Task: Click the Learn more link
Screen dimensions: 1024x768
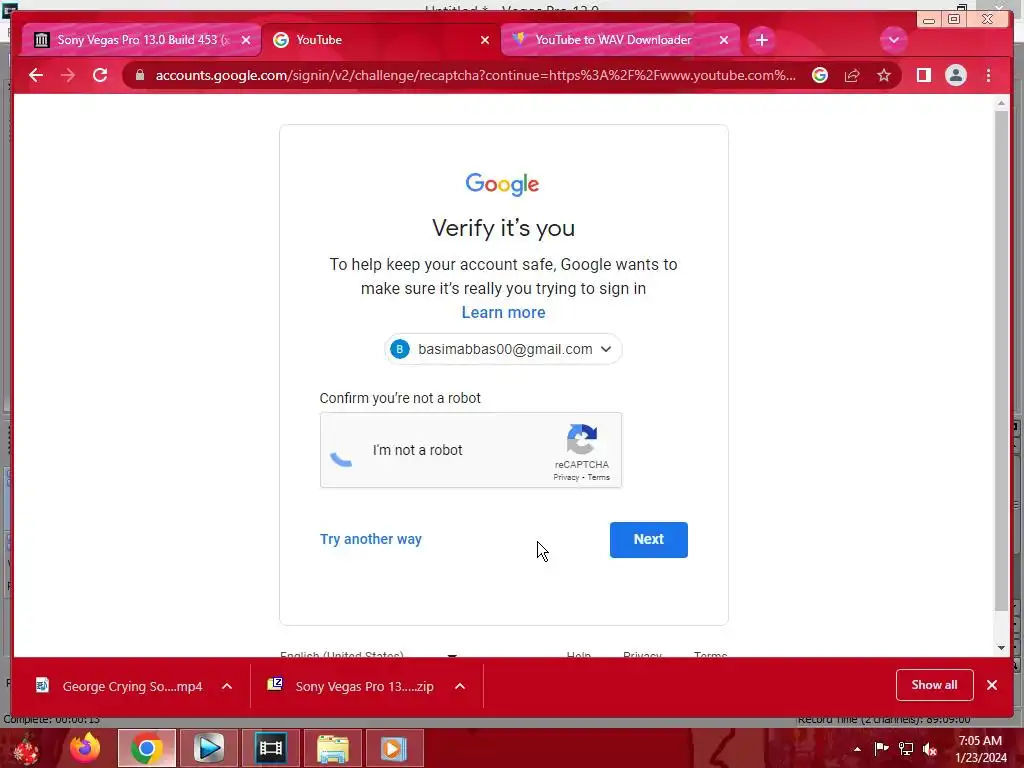Action: 503,312
